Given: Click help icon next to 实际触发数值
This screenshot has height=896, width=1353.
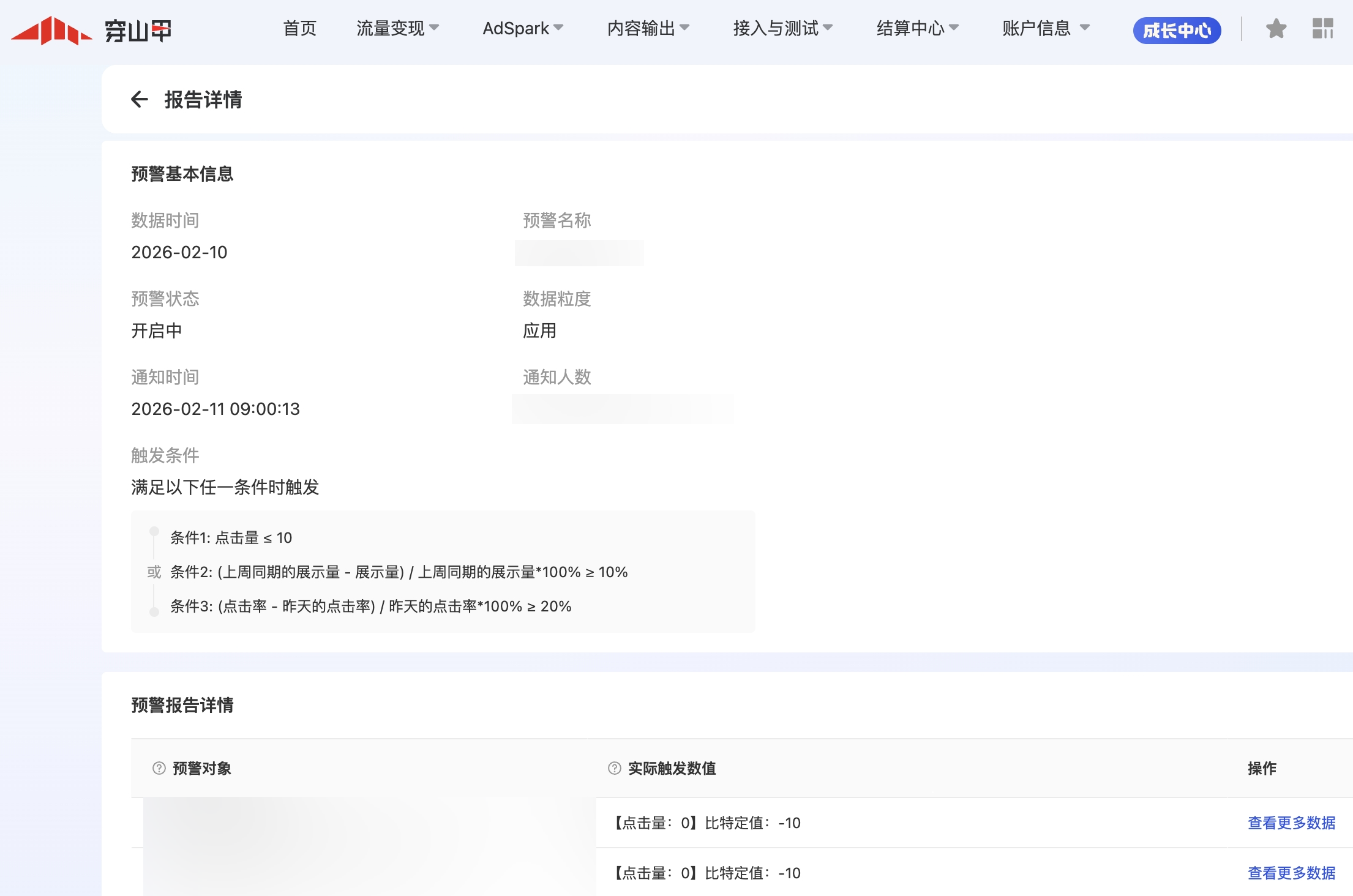Looking at the screenshot, I should tap(615, 768).
